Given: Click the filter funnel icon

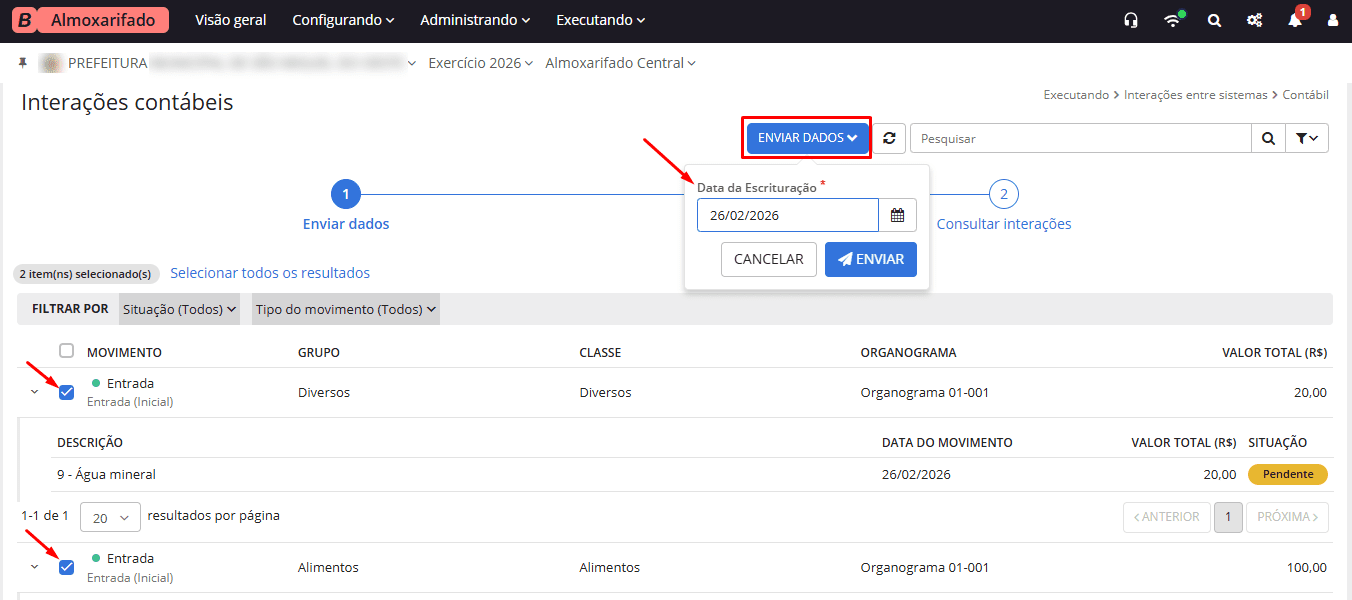Looking at the screenshot, I should 1306,138.
